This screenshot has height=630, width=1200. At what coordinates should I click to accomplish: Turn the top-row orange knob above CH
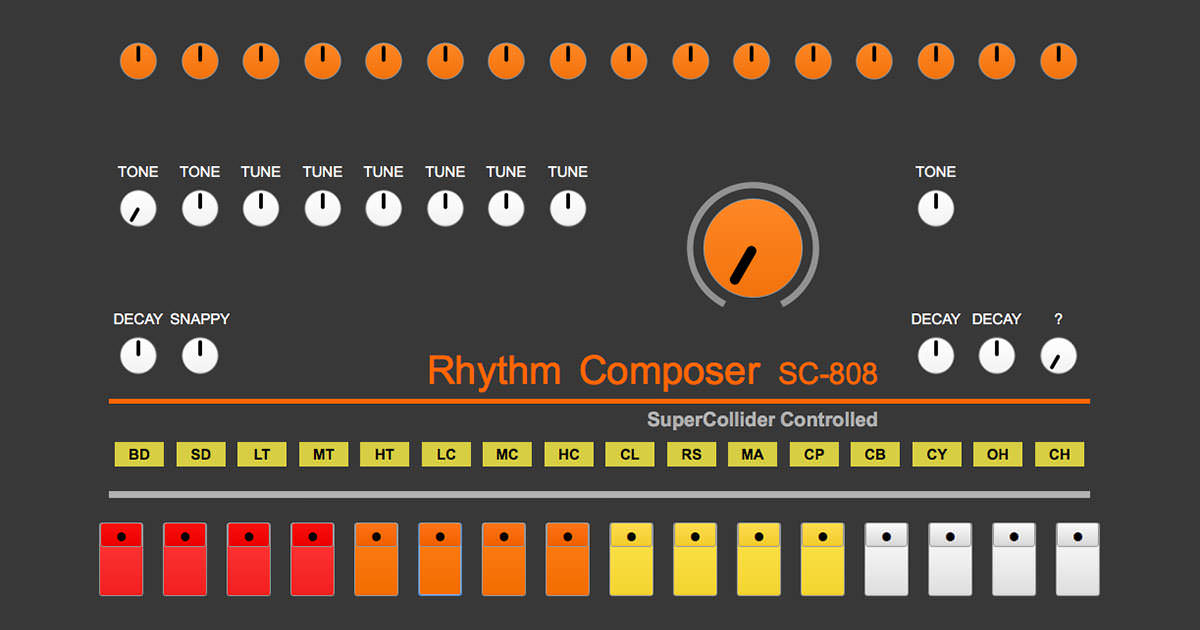coord(1058,61)
